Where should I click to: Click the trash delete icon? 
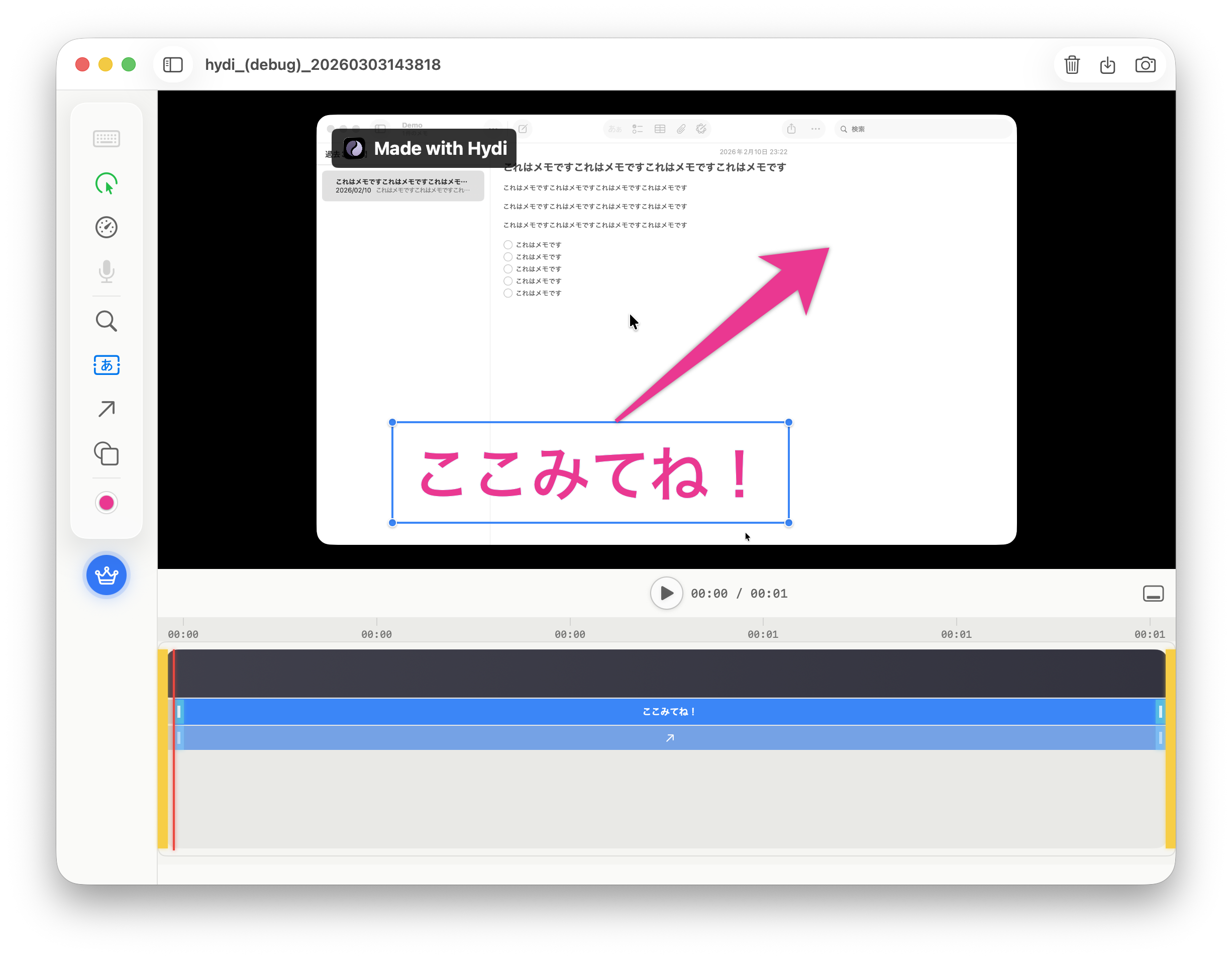(x=1072, y=64)
